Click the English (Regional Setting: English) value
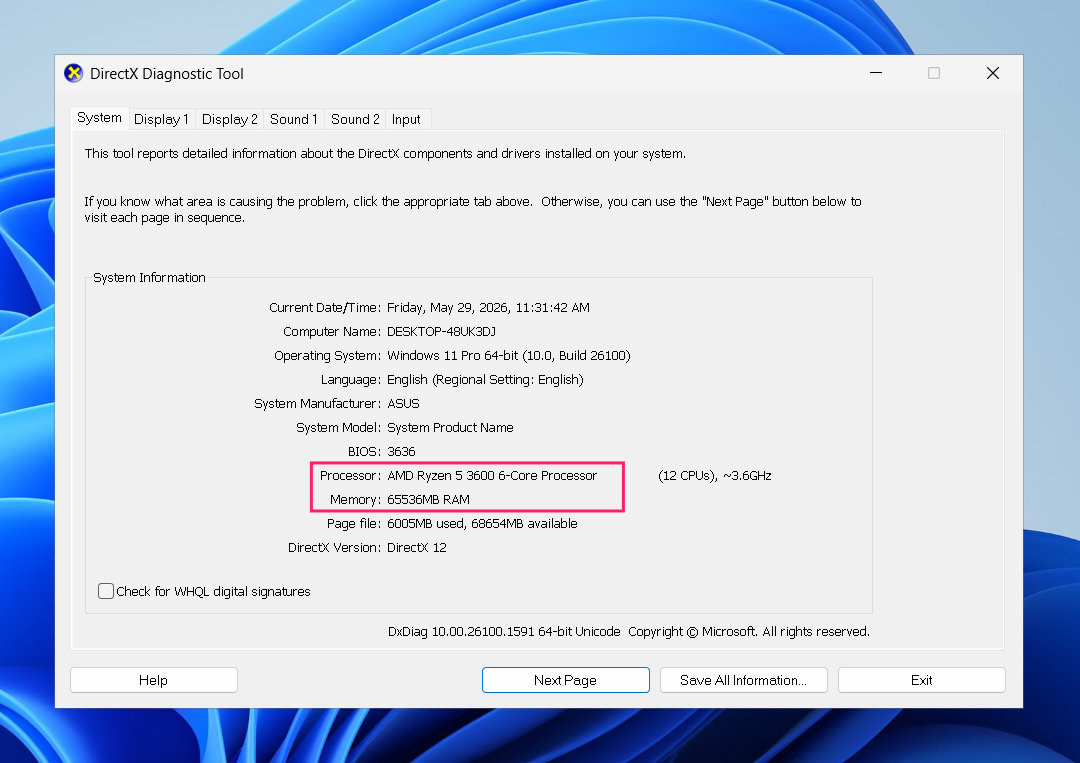This screenshot has height=763, width=1080. point(485,379)
